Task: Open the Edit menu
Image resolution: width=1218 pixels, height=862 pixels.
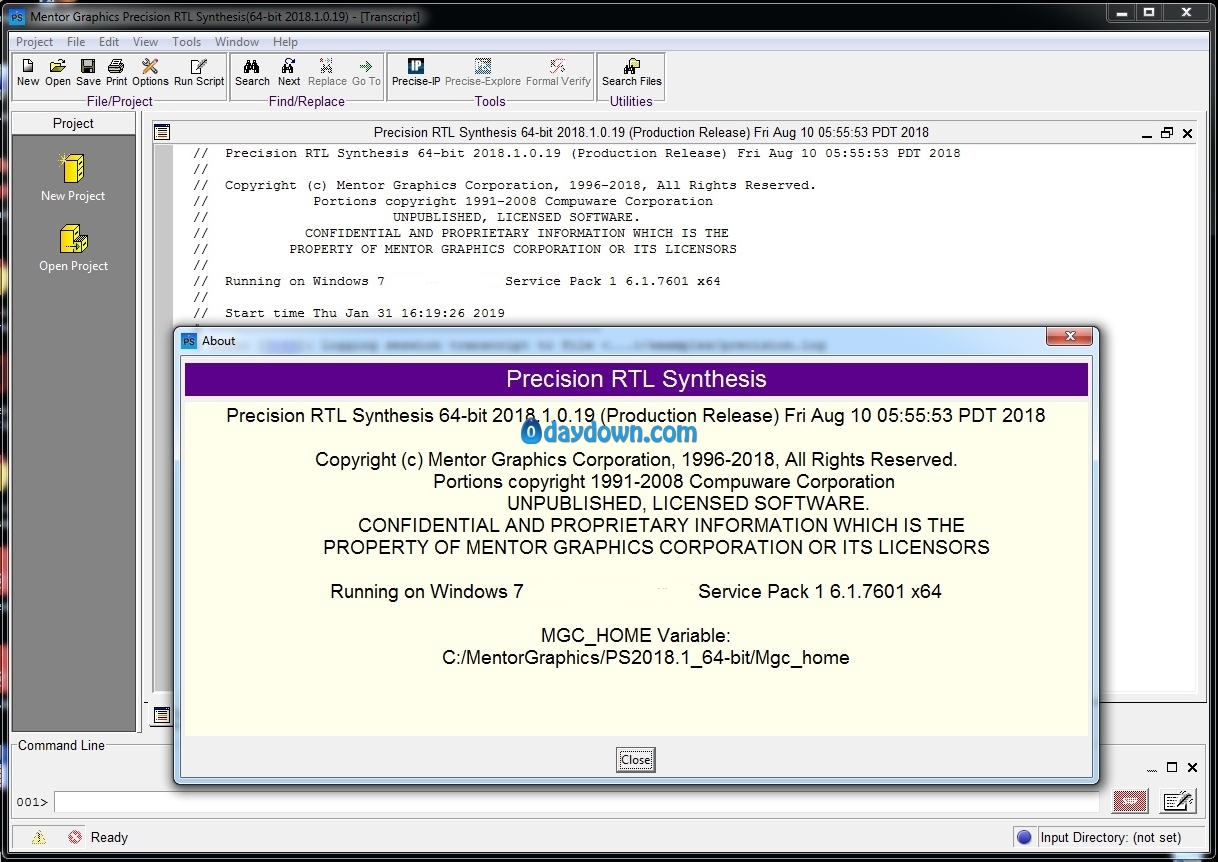Action: tap(109, 42)
